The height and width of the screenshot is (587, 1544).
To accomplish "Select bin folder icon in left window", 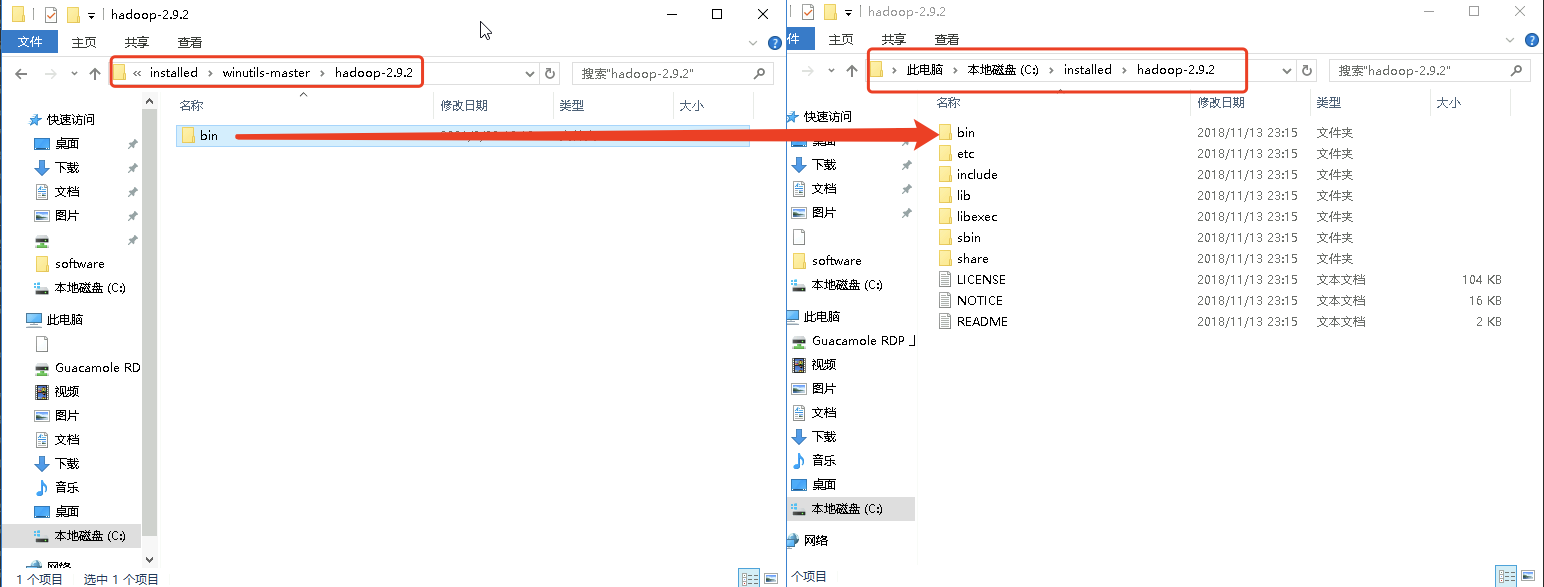I will [188, 136].
